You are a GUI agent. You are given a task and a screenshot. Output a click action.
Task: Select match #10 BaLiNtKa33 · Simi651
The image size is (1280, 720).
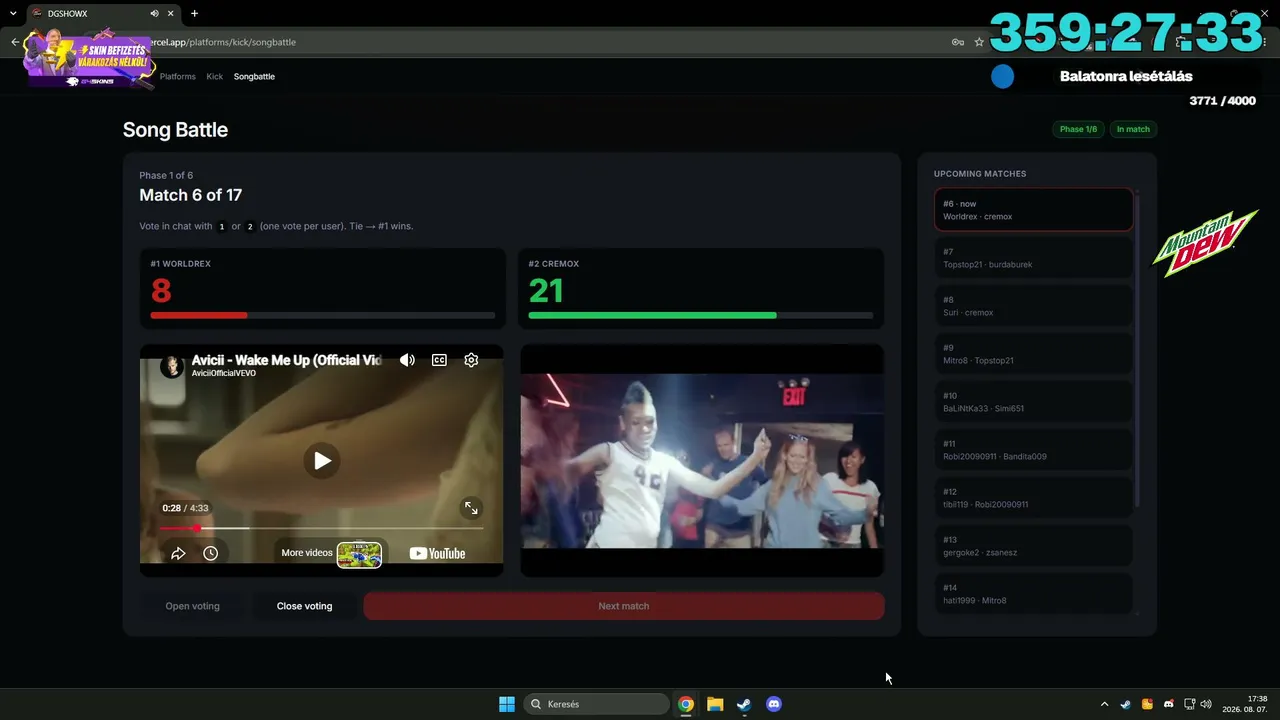1034,402
